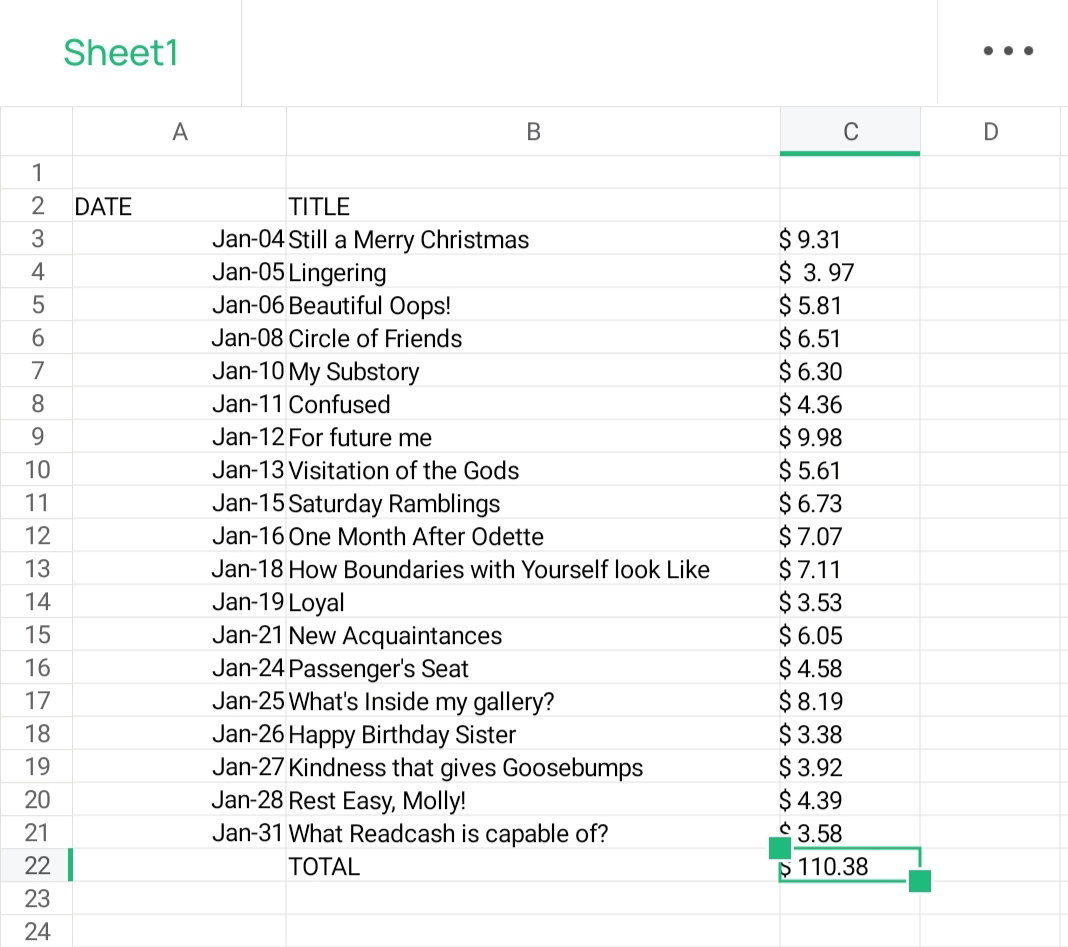1068x947 pixels.
Task: Click the top-left selection handle of the total cell
Action: (x=780, y=848)
